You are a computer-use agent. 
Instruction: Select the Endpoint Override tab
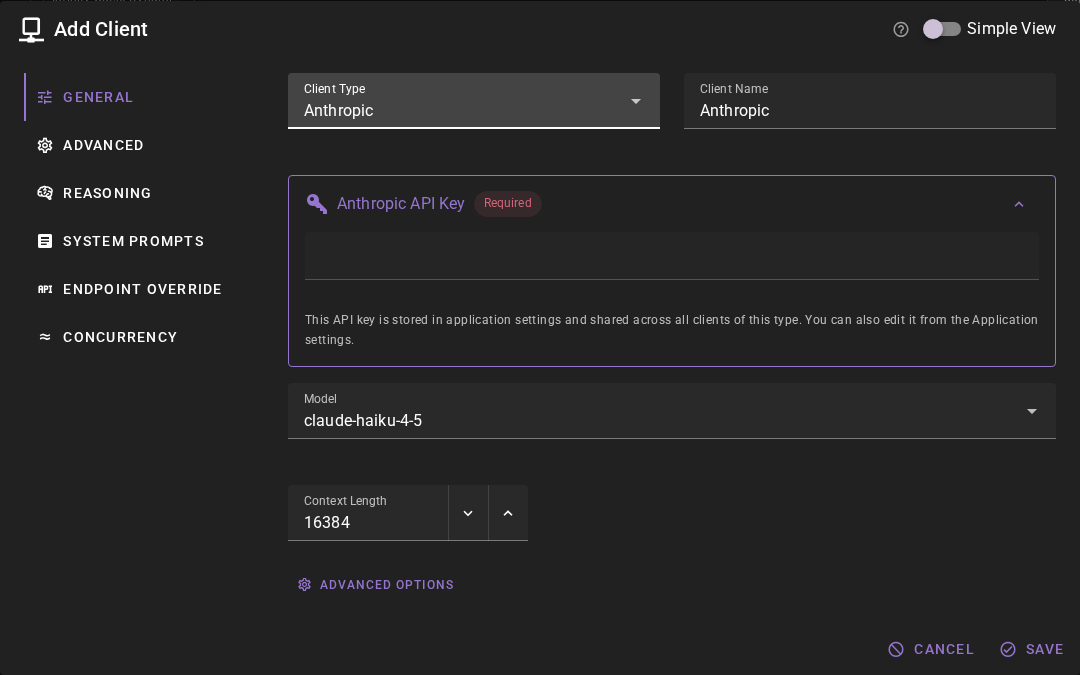(129, 289)
